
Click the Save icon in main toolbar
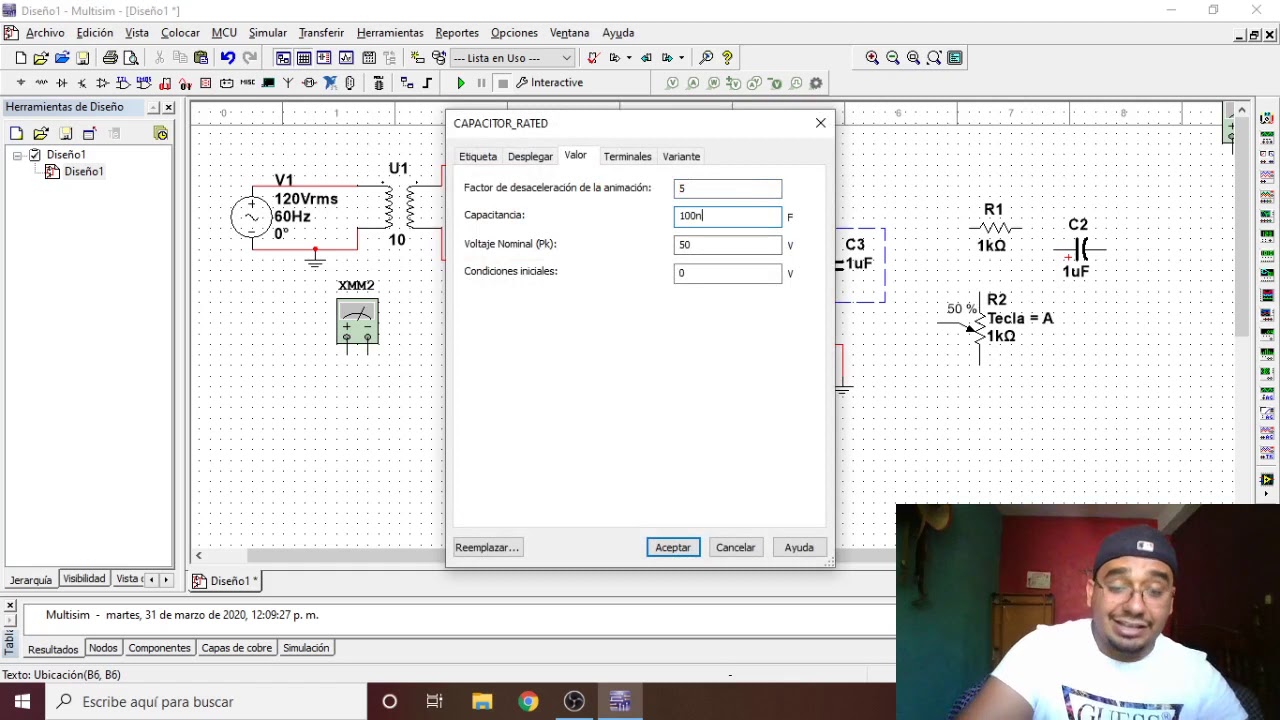(83, 58)
